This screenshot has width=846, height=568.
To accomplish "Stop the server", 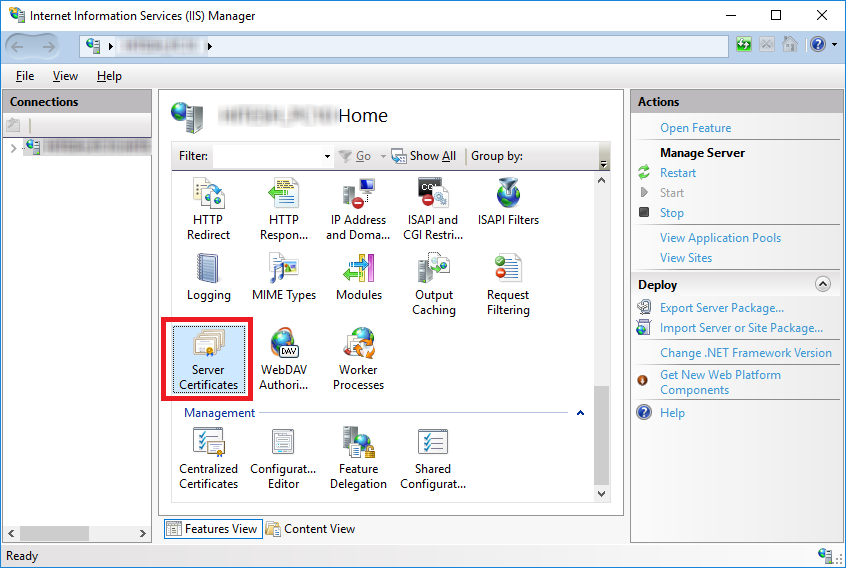I will pyautogui.click(x=672, y=213).
